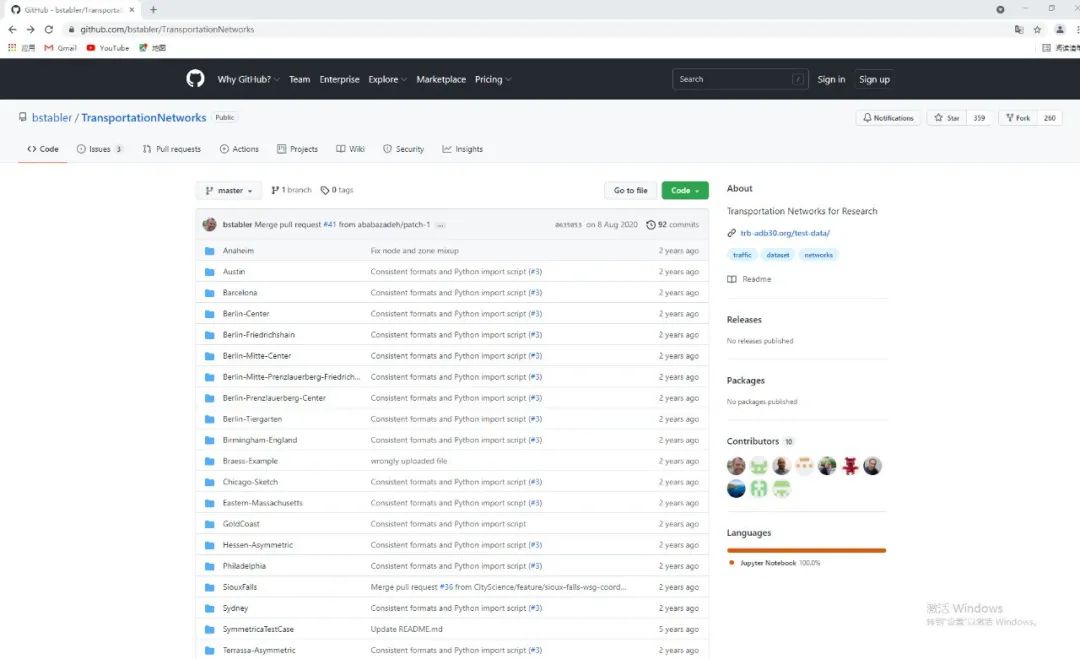Open the green Code dropdown
The height and width of the screenshot is (659, 1080).
(685, 190)
